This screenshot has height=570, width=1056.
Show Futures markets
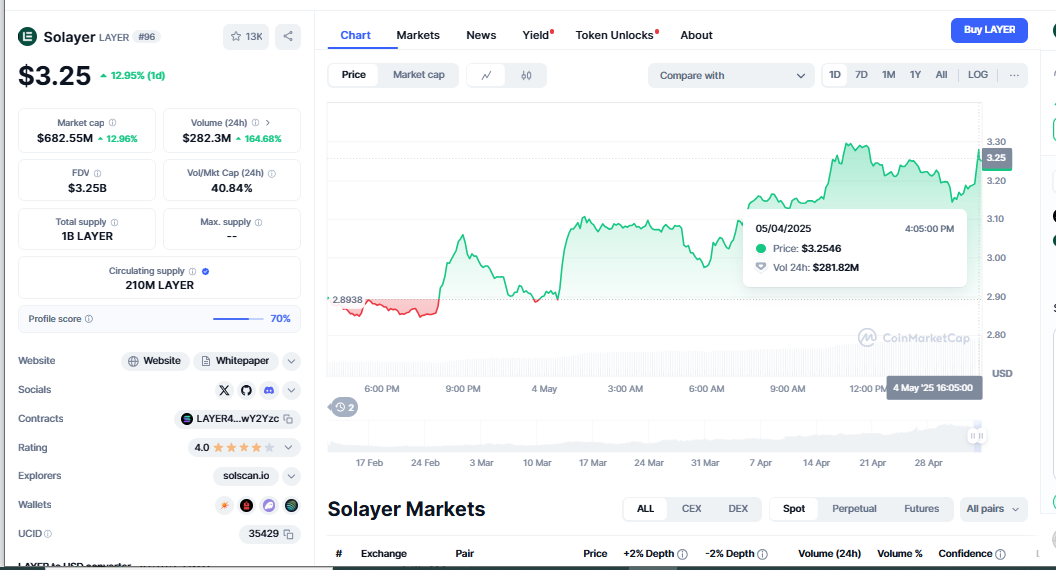pos(921,509)
